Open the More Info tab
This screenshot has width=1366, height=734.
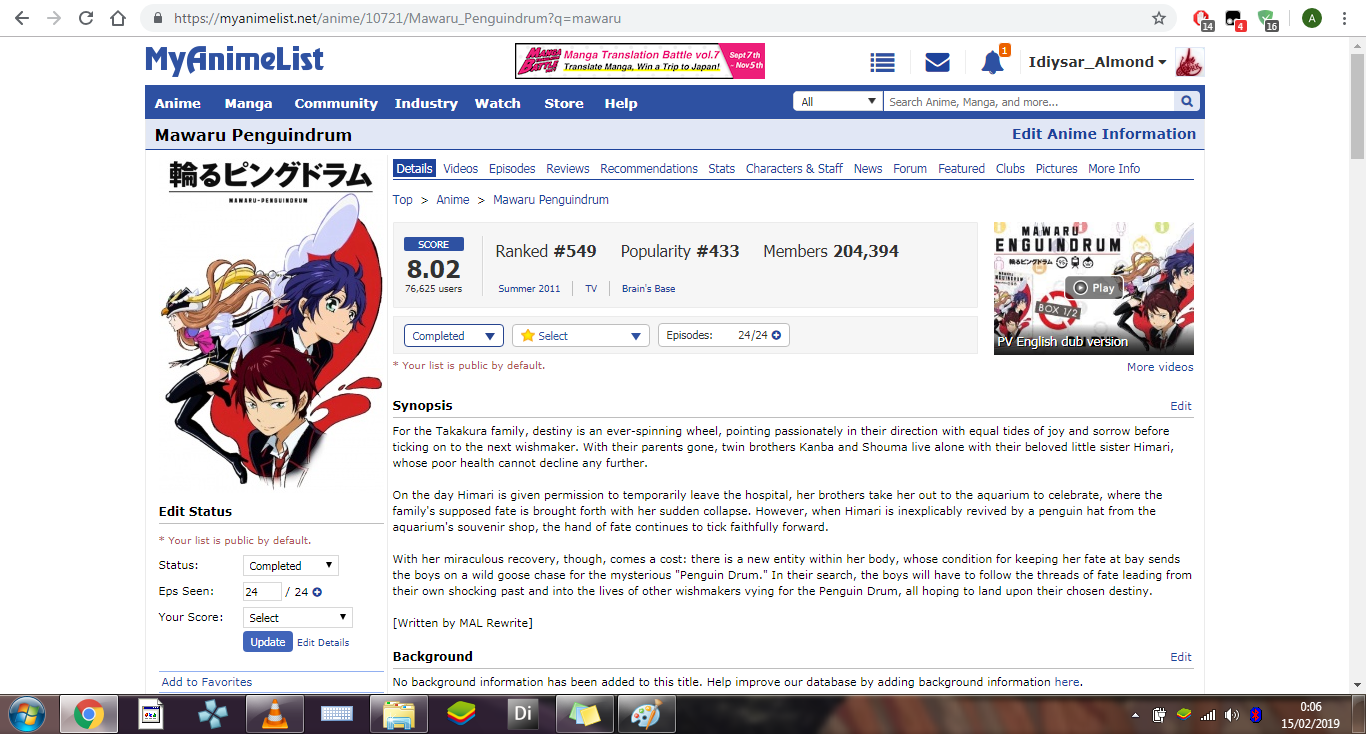pyautogui.click(x=1114, y=168)
